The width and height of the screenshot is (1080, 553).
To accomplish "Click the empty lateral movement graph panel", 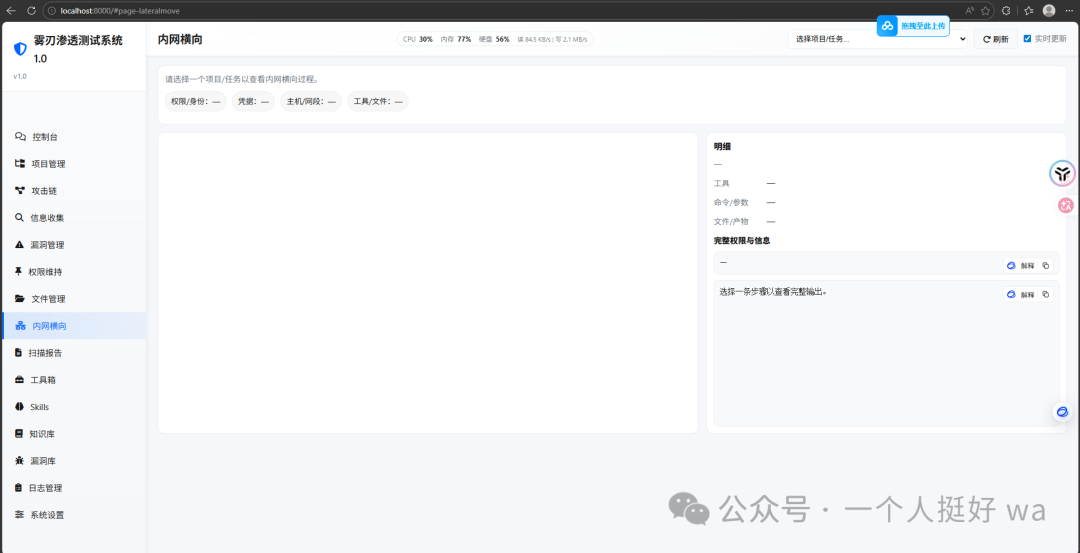I will pyautogui.click(x=428, y=283).
